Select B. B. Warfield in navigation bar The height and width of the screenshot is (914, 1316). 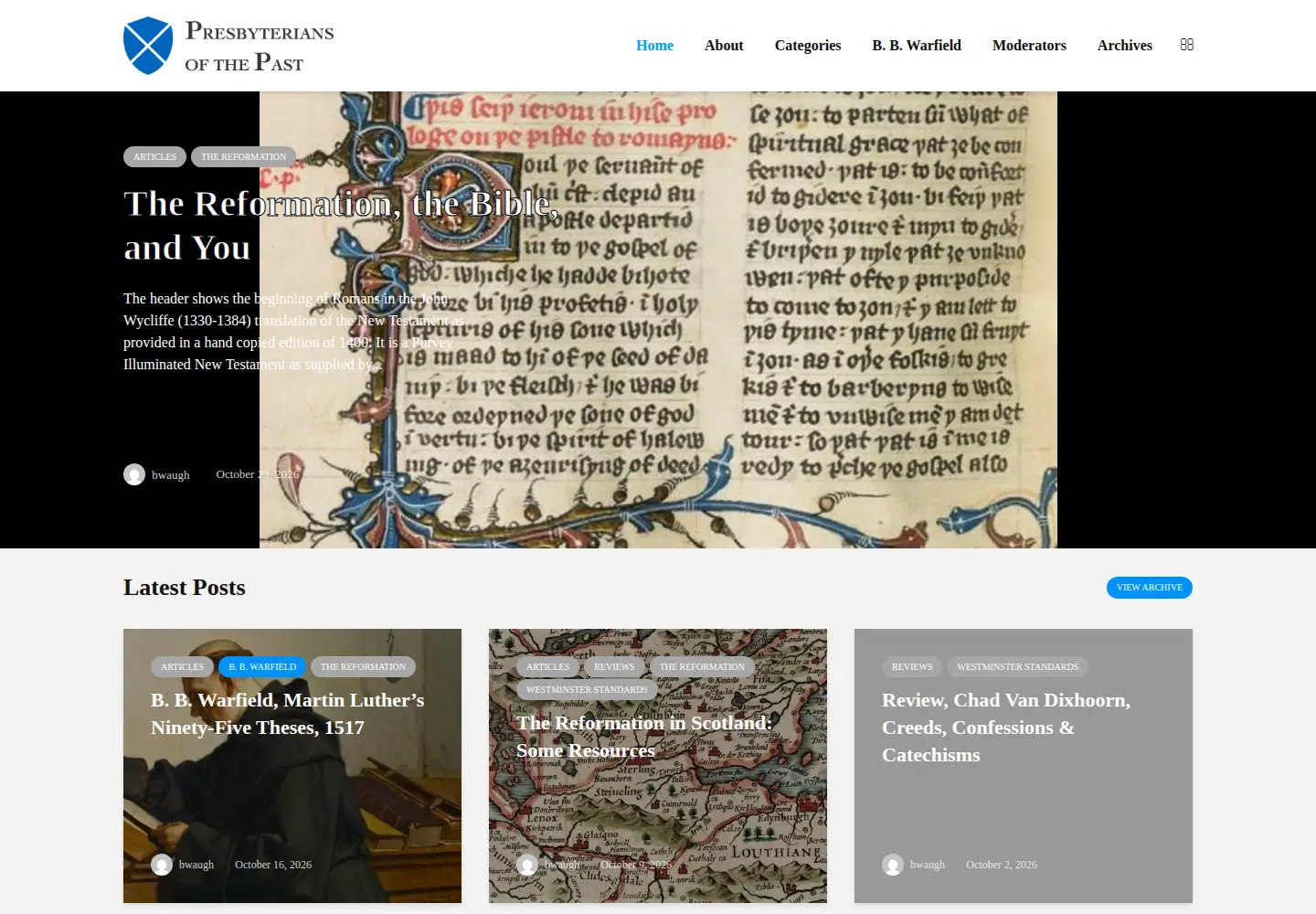[x=917, y=45]
